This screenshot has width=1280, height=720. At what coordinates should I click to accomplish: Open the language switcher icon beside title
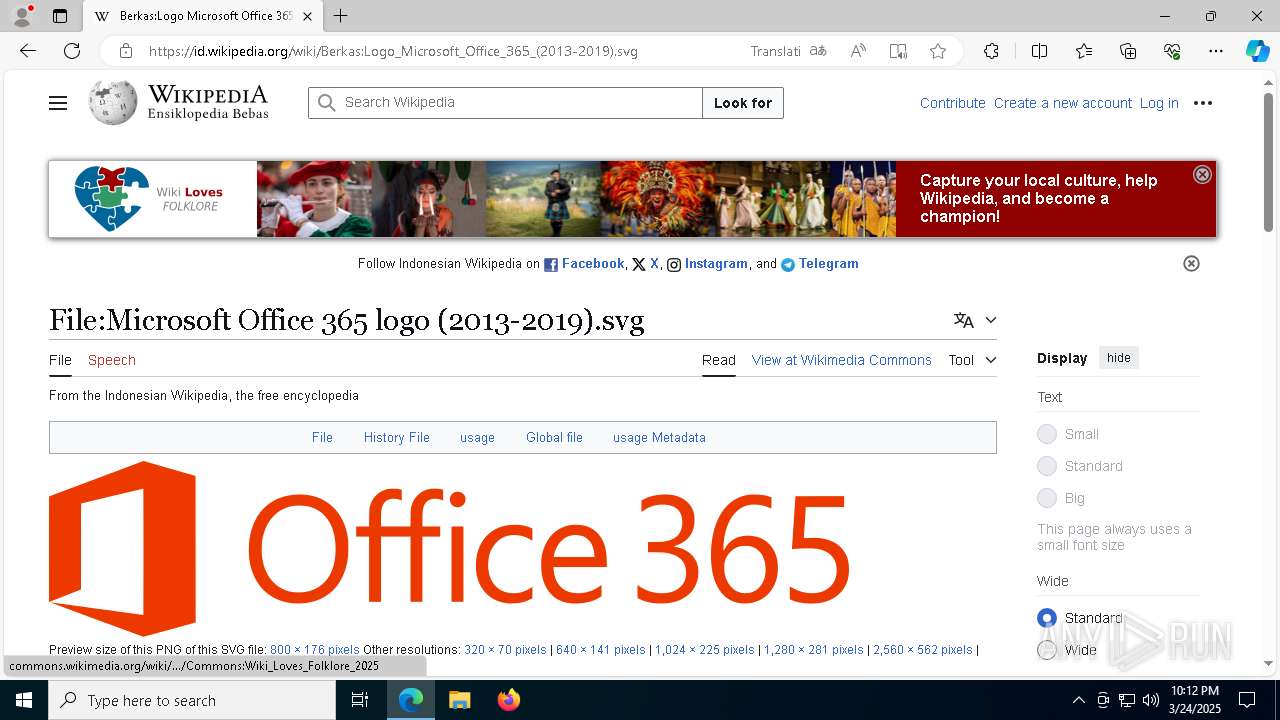click(964, 320)
